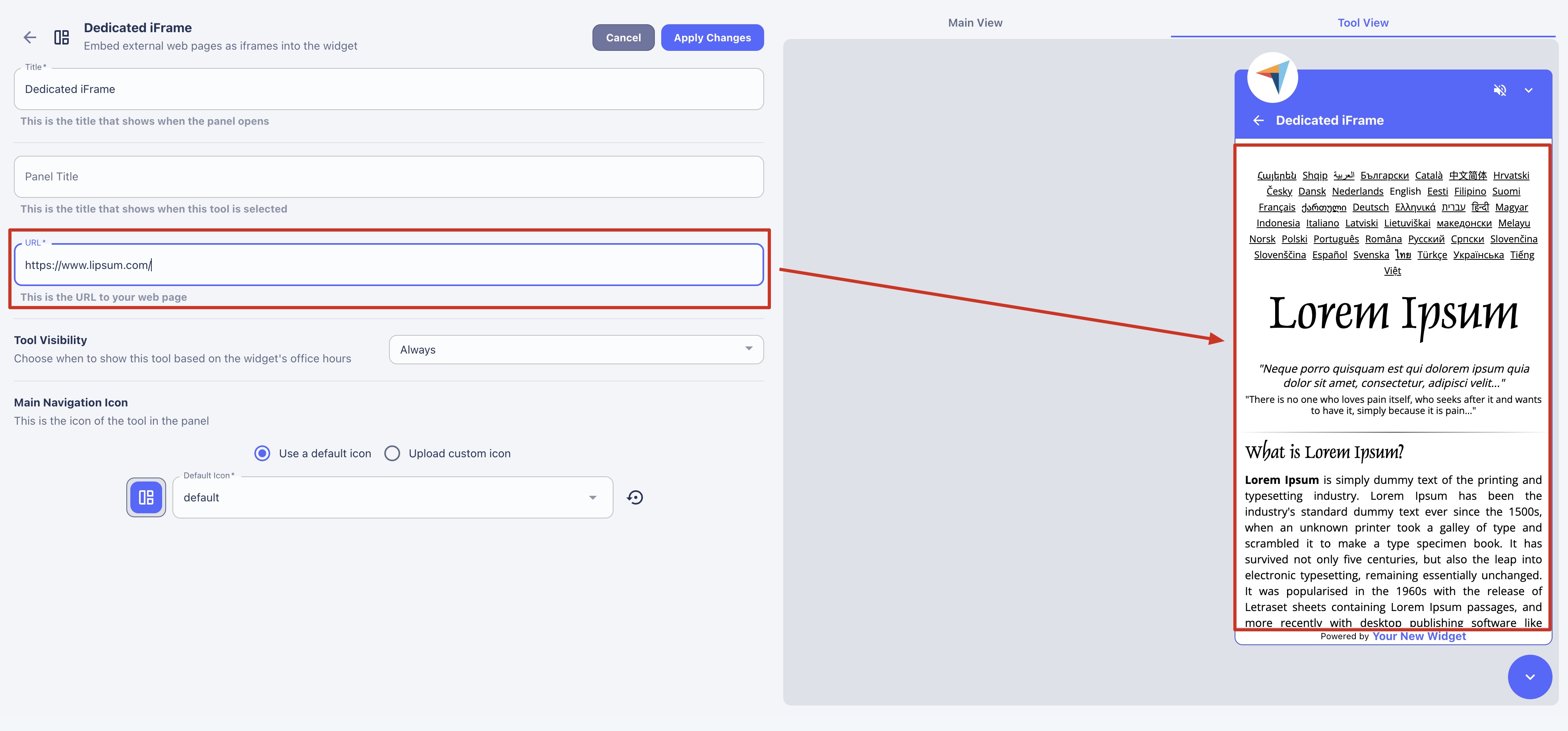Collapse widget using header chevron icon
The image size is (1568, 731).
[x=1528, y=91]
